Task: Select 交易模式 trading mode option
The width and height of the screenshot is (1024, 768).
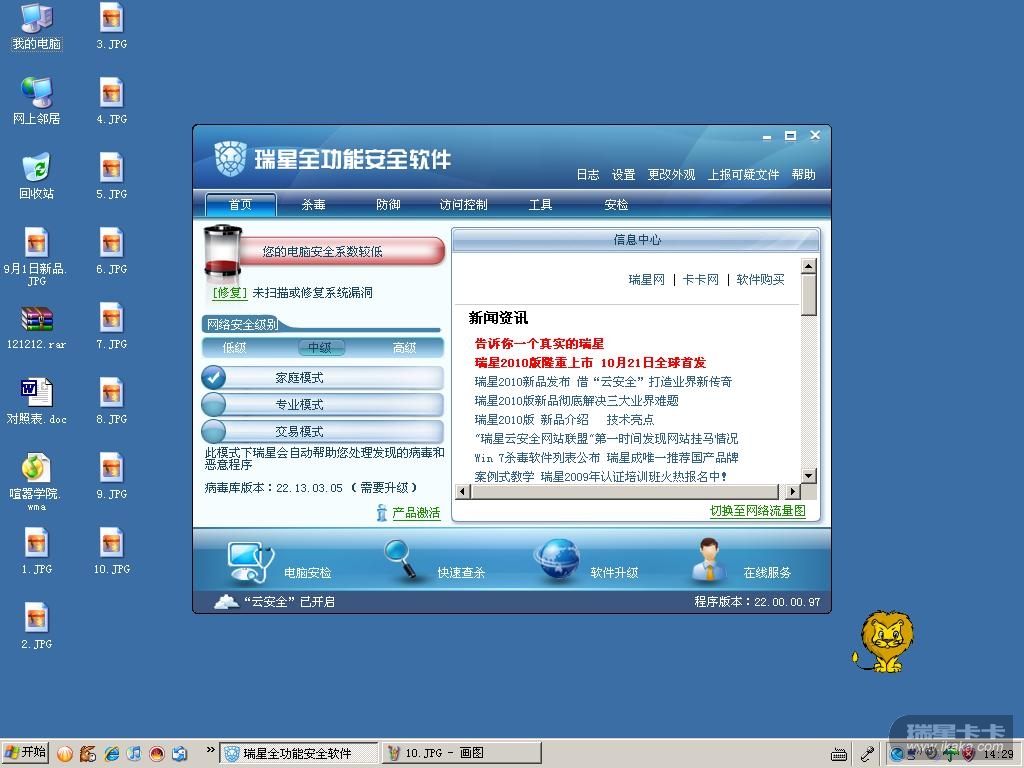Action: [323, 431]
